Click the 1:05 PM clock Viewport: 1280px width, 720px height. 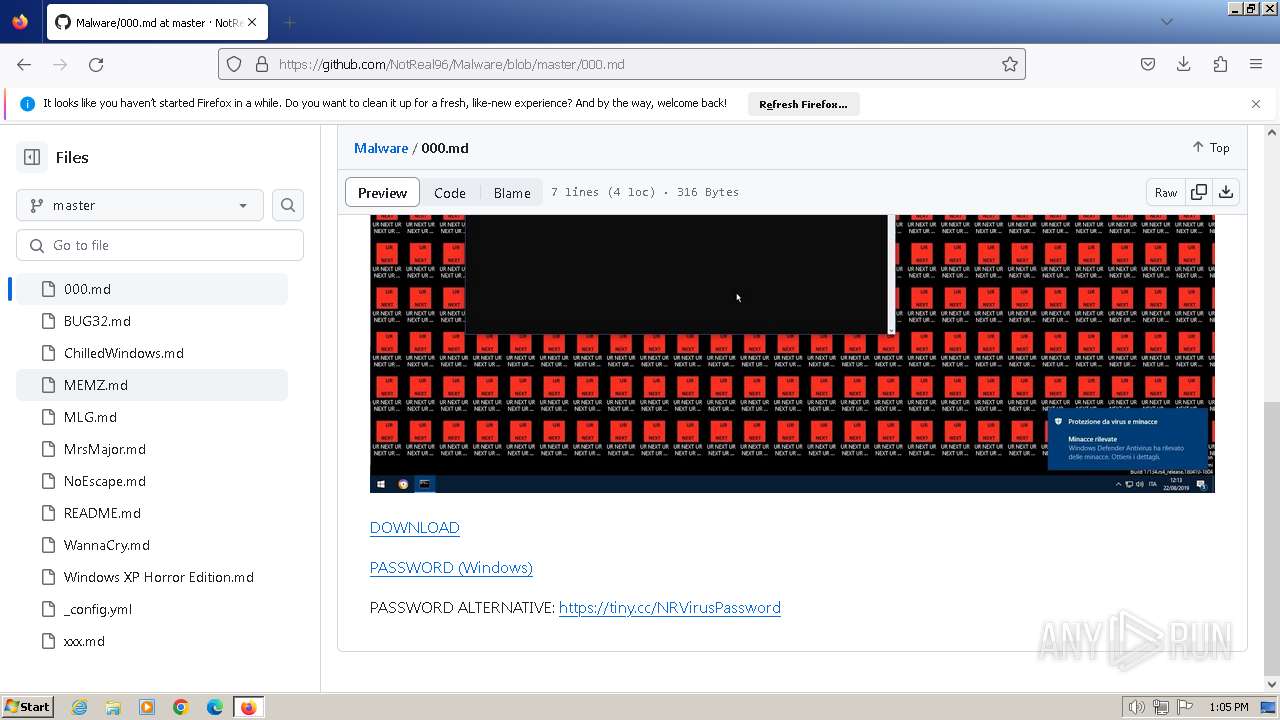coord(1228,707)
